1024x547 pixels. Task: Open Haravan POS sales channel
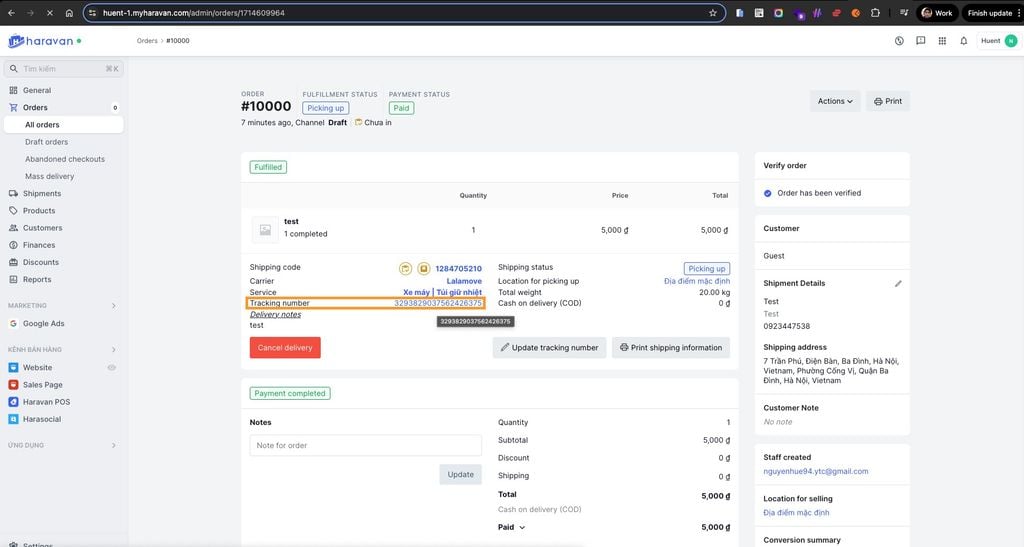click(46, 402)
